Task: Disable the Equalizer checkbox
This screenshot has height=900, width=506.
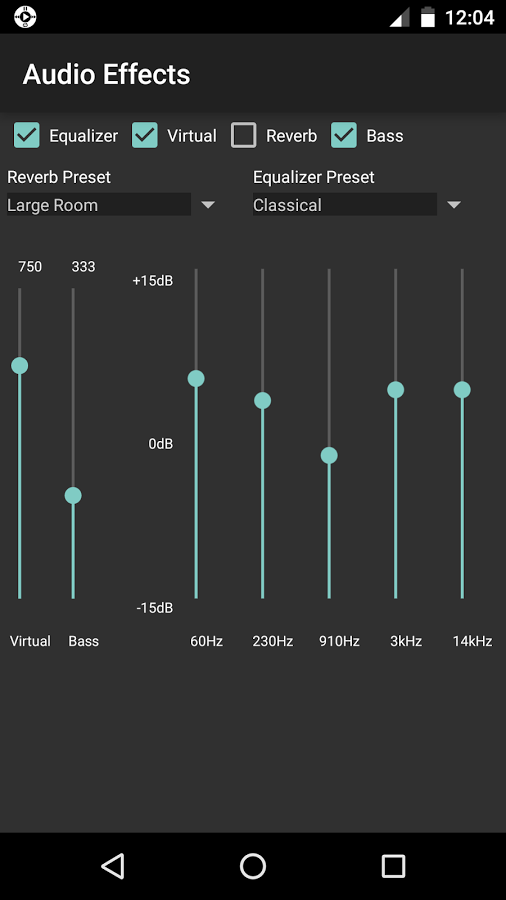Action: coord(26,135)
